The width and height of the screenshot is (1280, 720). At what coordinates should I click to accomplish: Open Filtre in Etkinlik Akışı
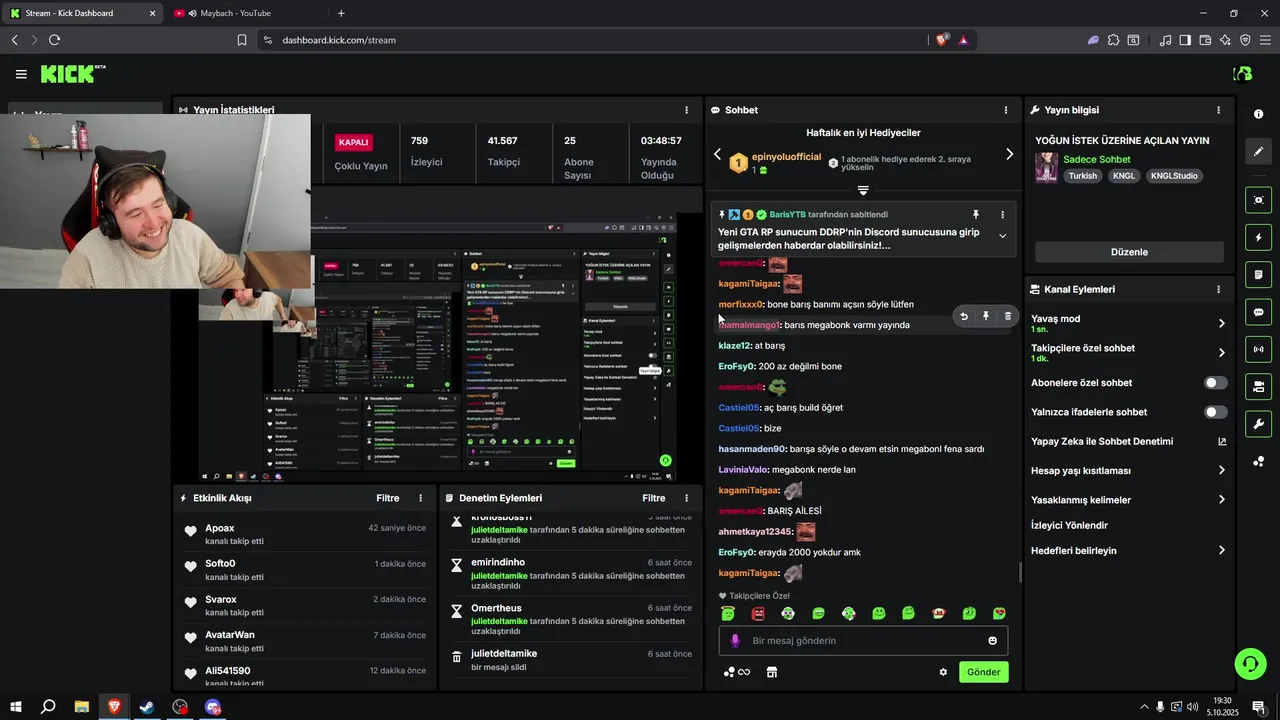click(388, 498)
